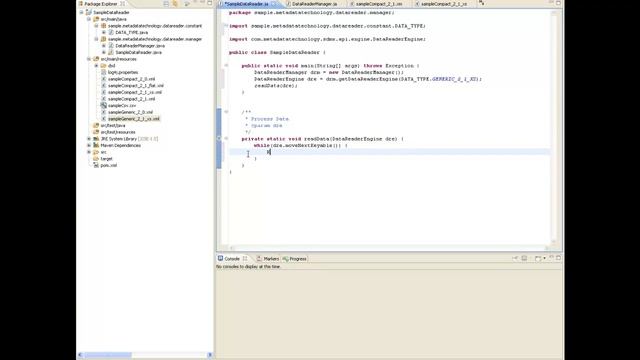640x360 pixels.
Task: Click the pom.xml file icon
Action: tap(96, 165)
